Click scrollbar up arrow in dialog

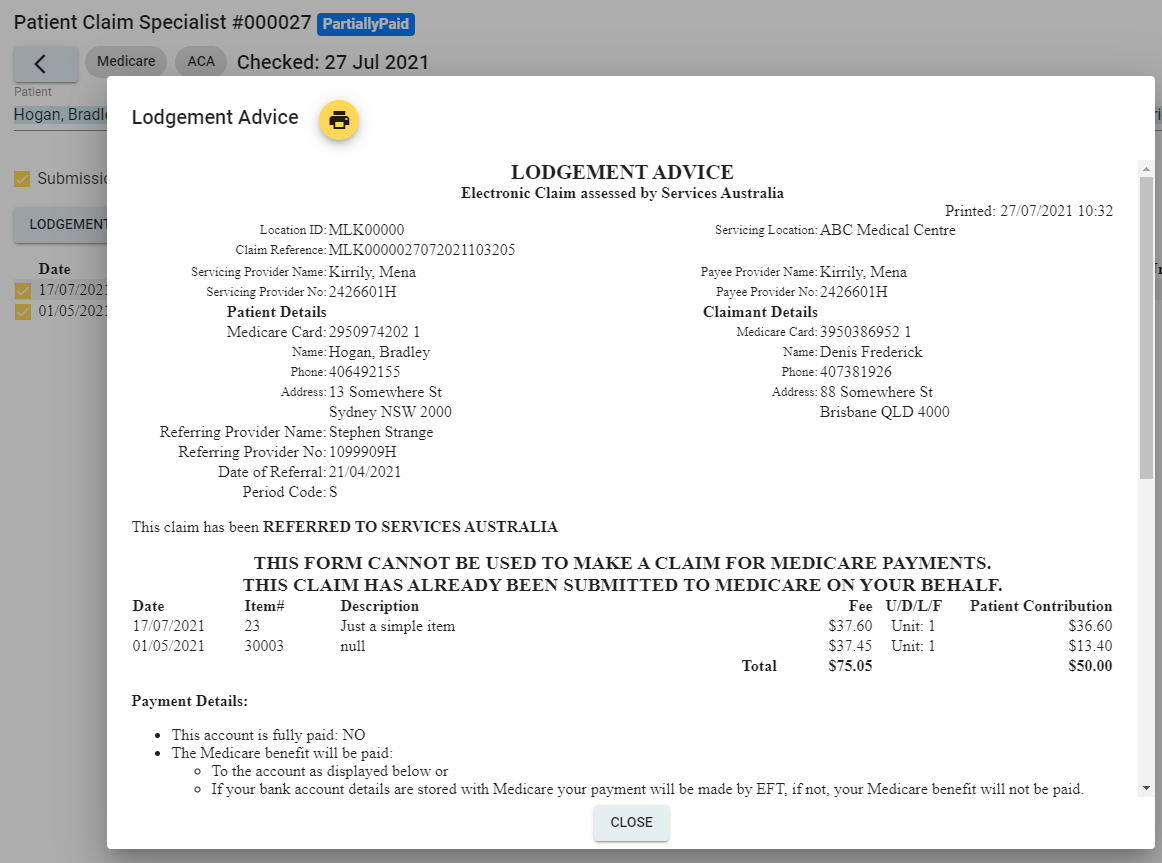coord(1146,169)
